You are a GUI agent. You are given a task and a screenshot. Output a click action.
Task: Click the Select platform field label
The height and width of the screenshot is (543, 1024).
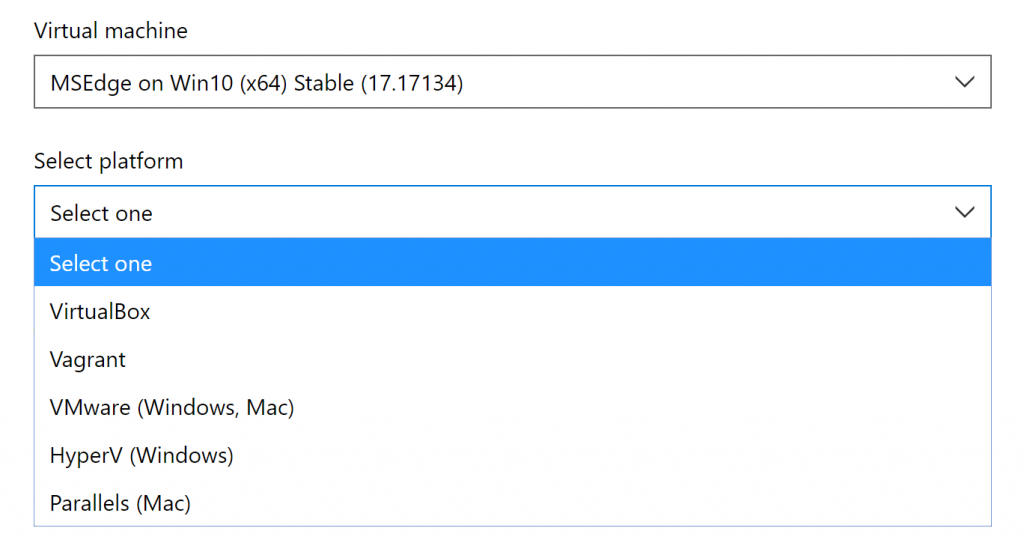(x=108, y=161)
